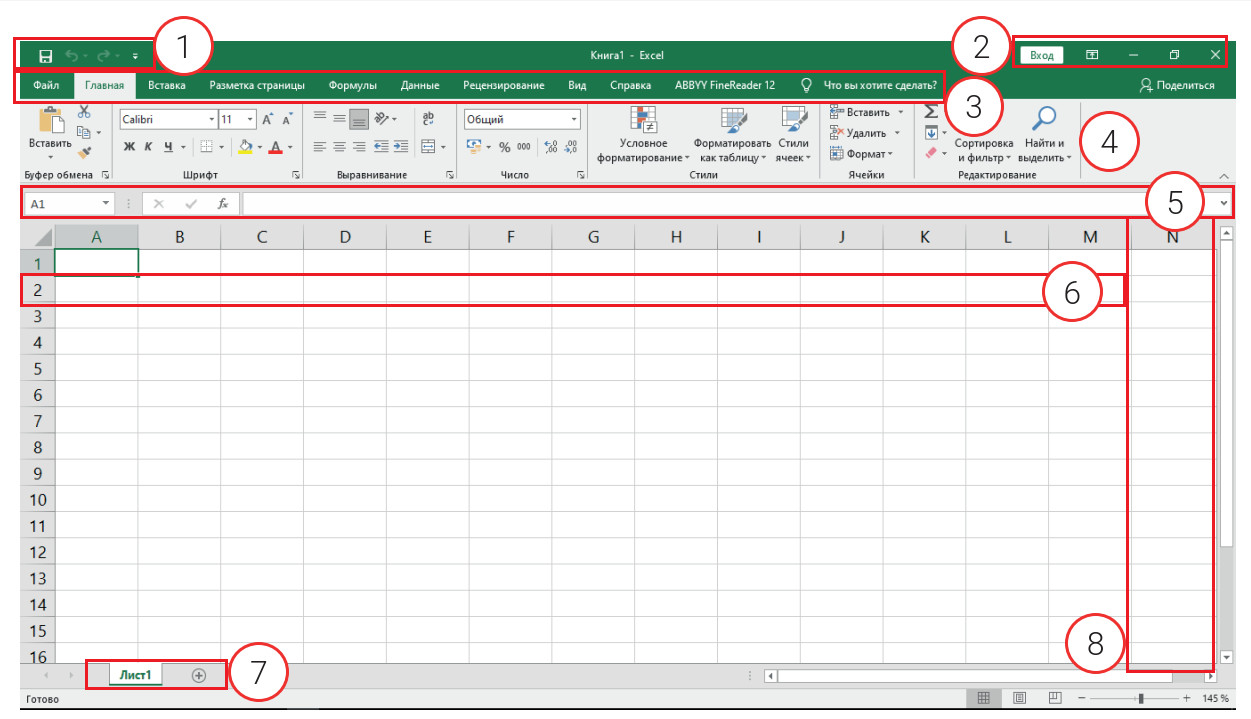This screenshot has height=719, width=1251.
Task: Align cell text to the right
Action: click(x=360, y=147)
